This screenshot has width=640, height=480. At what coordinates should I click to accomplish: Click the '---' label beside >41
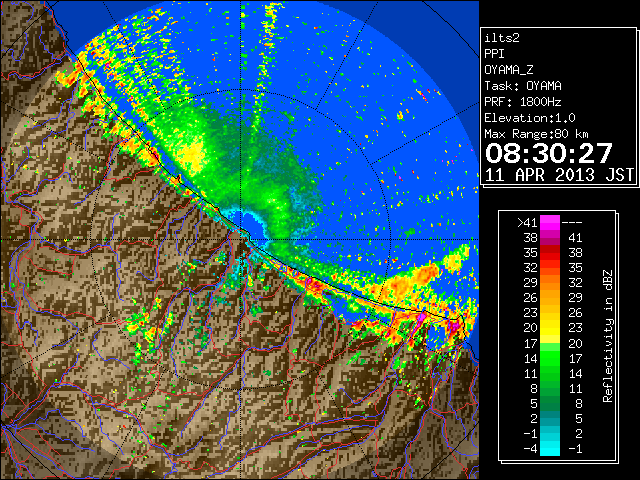click(572, 222)
